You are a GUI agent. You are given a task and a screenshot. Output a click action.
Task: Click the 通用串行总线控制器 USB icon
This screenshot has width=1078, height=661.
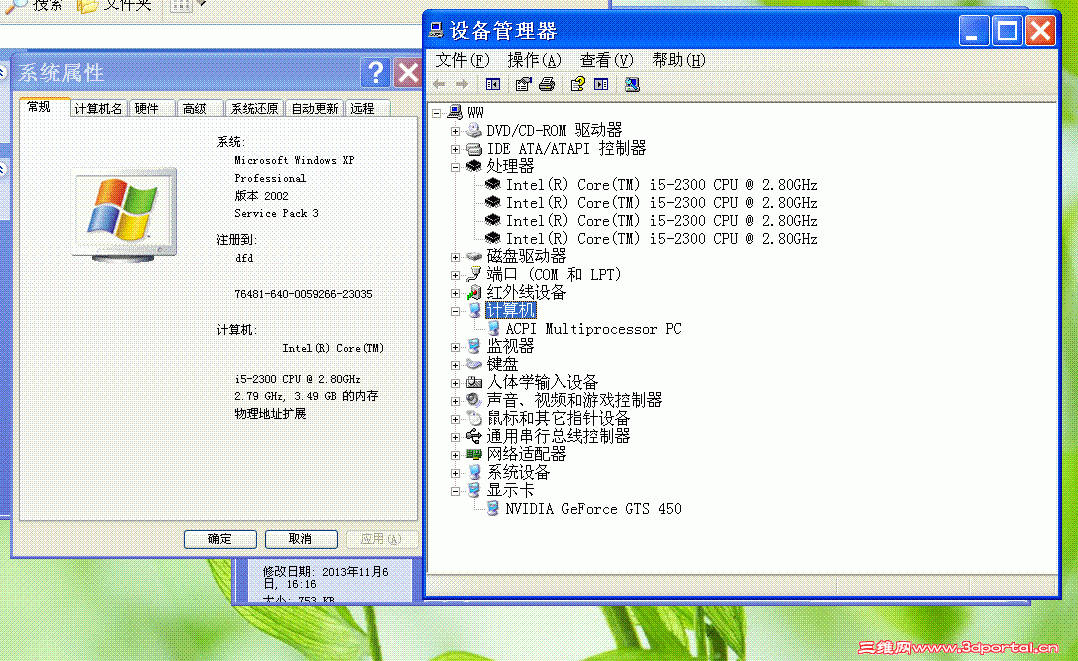tap(474, 436)
